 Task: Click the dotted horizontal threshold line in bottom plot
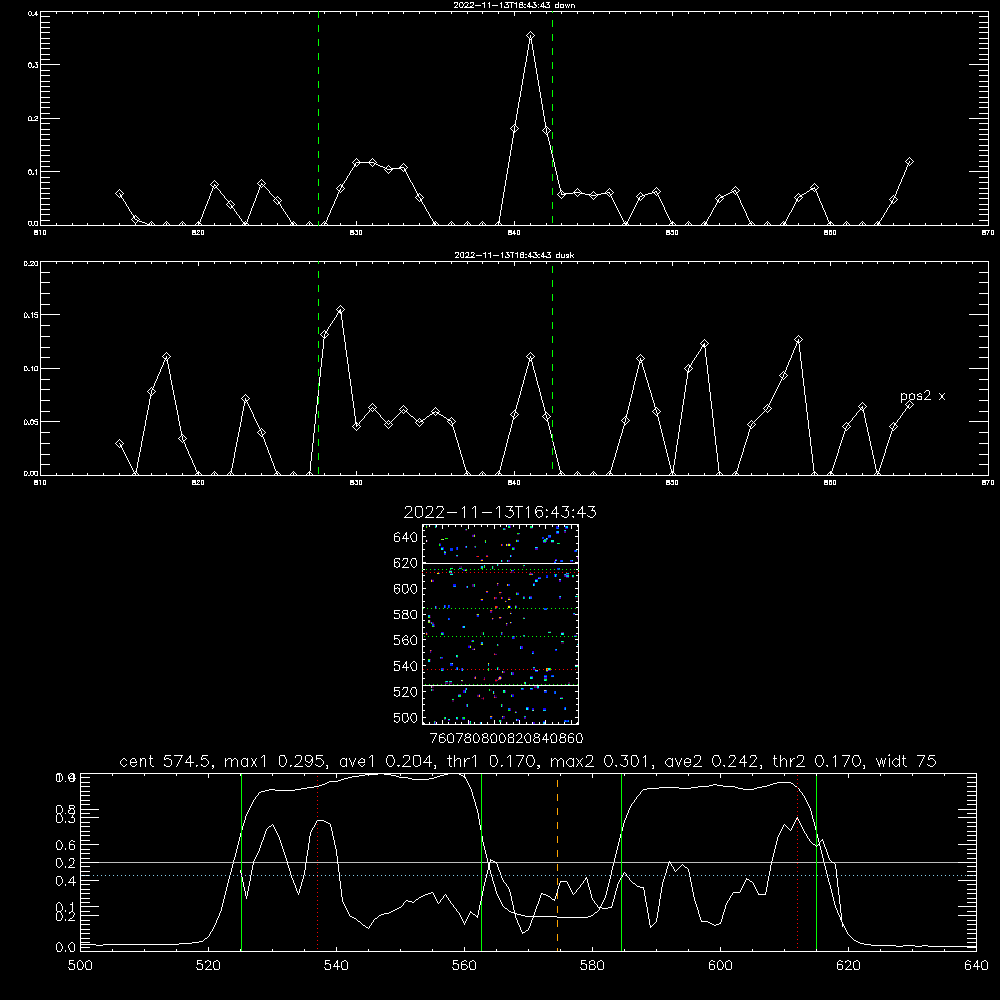coord(528,876)
